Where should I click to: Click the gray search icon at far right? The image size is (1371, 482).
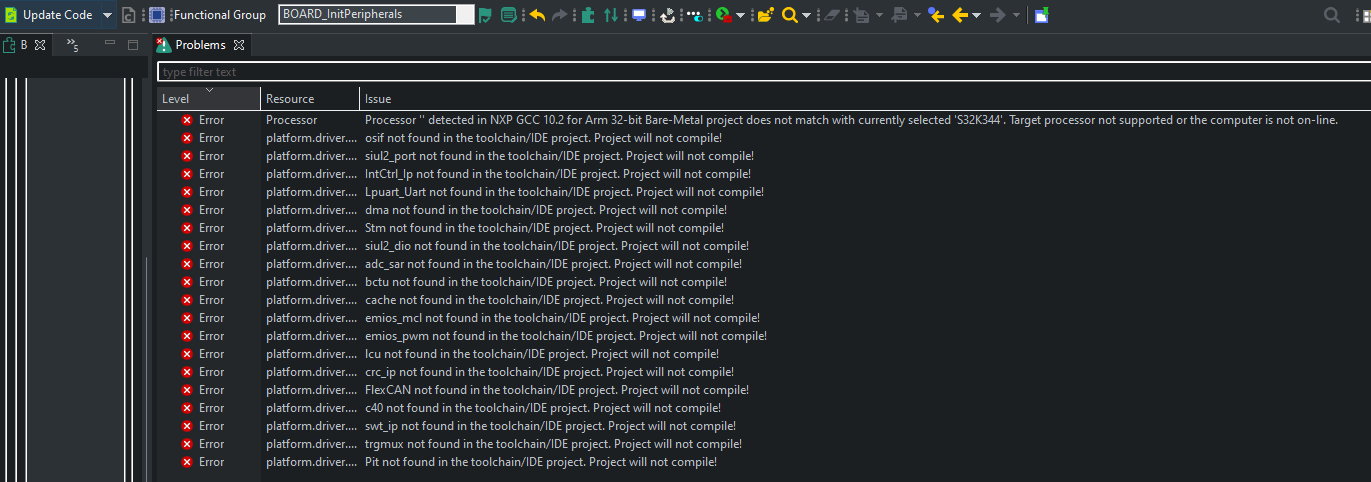[x=1331, y=15]
